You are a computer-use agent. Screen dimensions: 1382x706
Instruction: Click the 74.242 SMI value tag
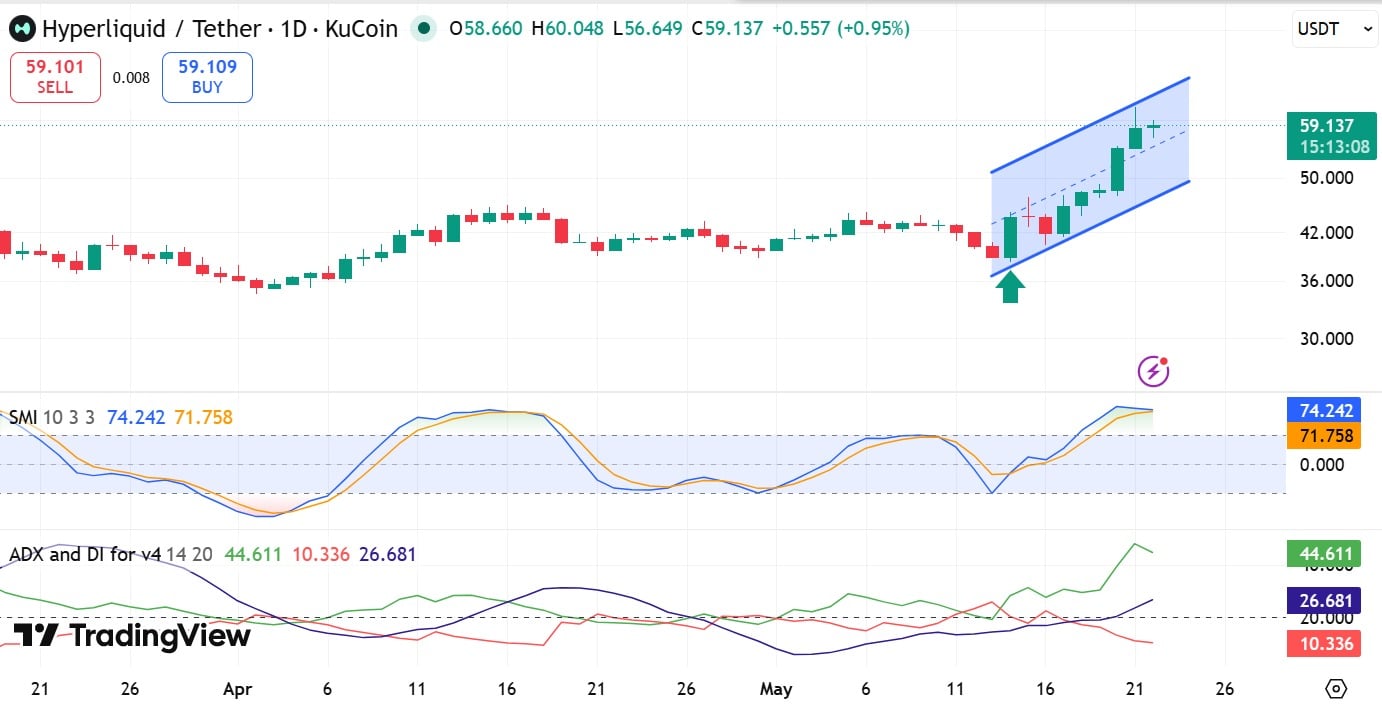pos(1324,410)
